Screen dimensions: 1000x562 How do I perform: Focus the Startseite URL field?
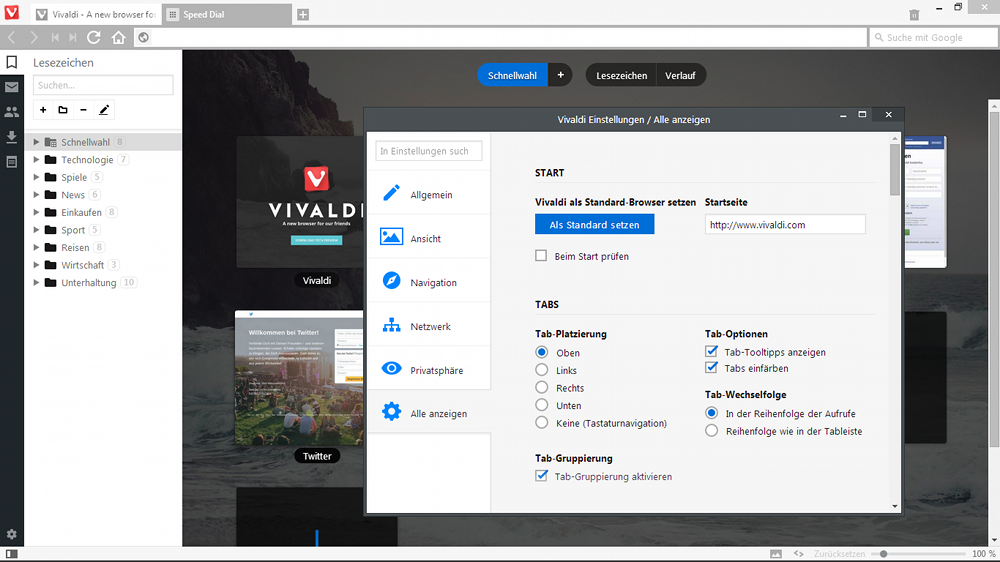(785, 225)
